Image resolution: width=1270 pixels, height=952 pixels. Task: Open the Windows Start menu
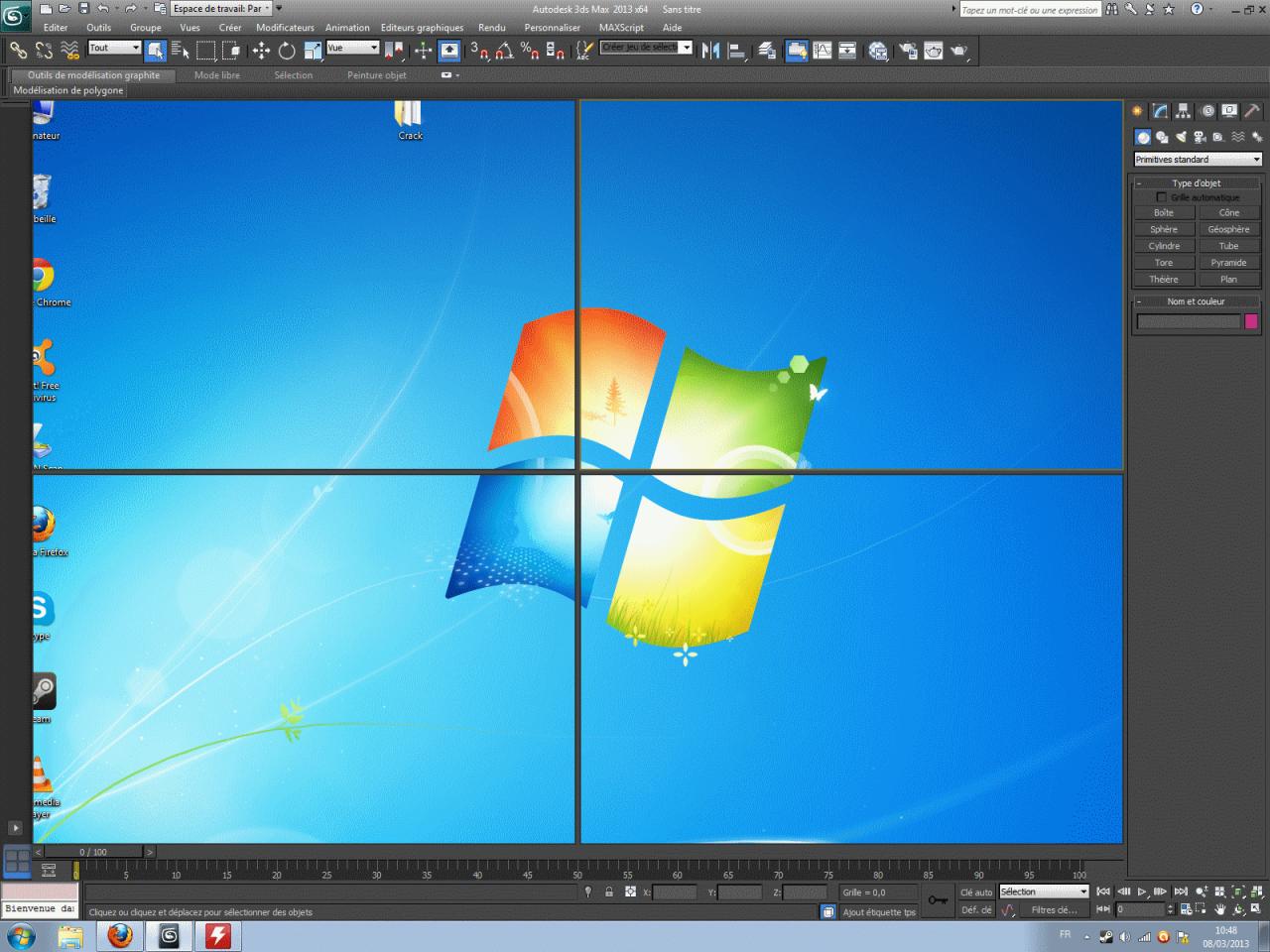21,935
